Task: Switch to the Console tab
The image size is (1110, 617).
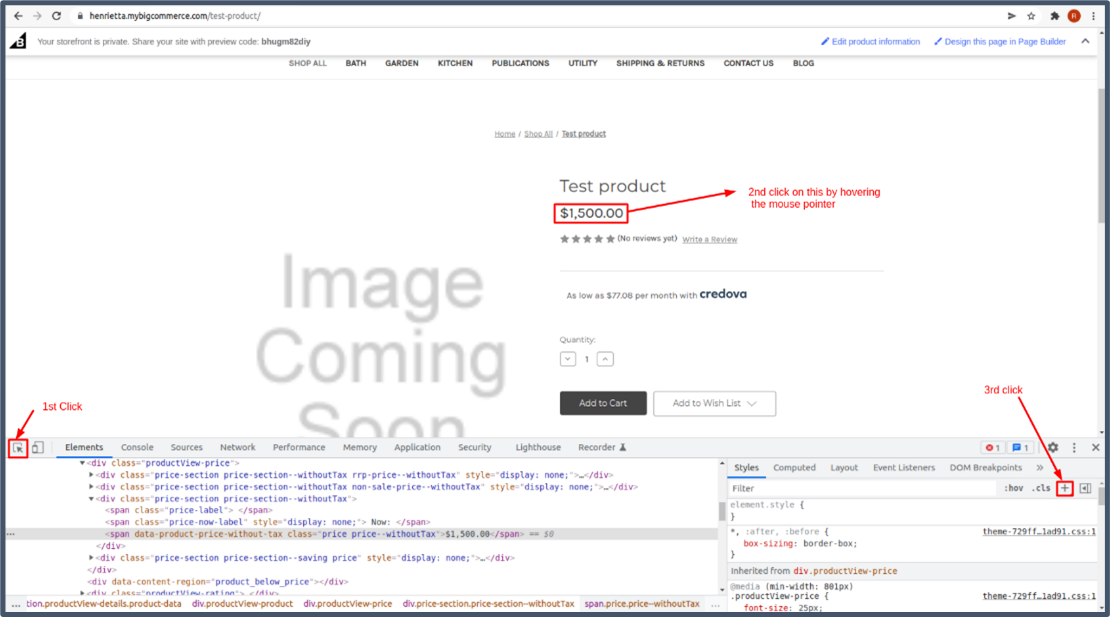Action: tap(137, 448)
